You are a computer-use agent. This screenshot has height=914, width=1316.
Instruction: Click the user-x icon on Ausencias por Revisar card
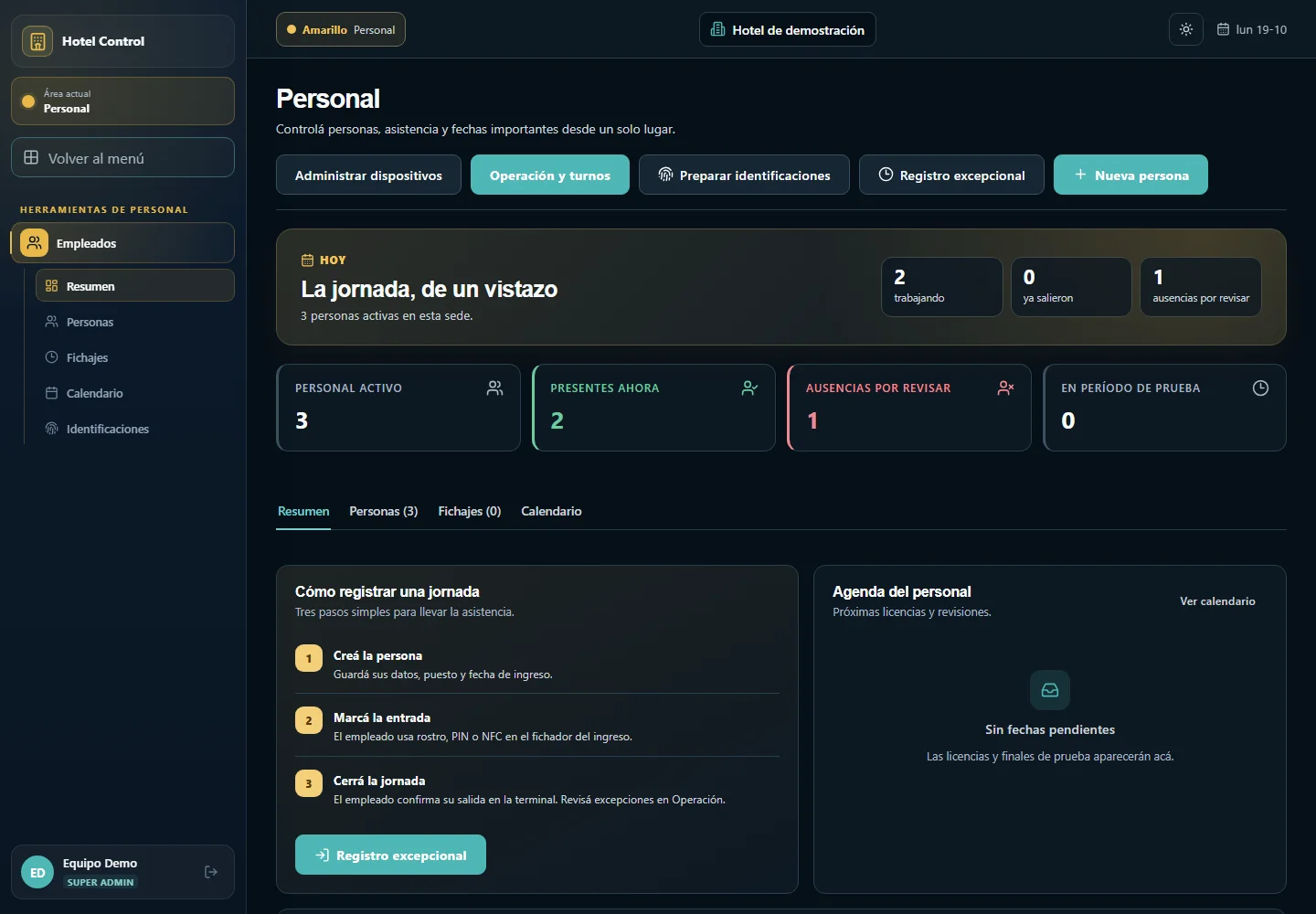click(1005, 388)
